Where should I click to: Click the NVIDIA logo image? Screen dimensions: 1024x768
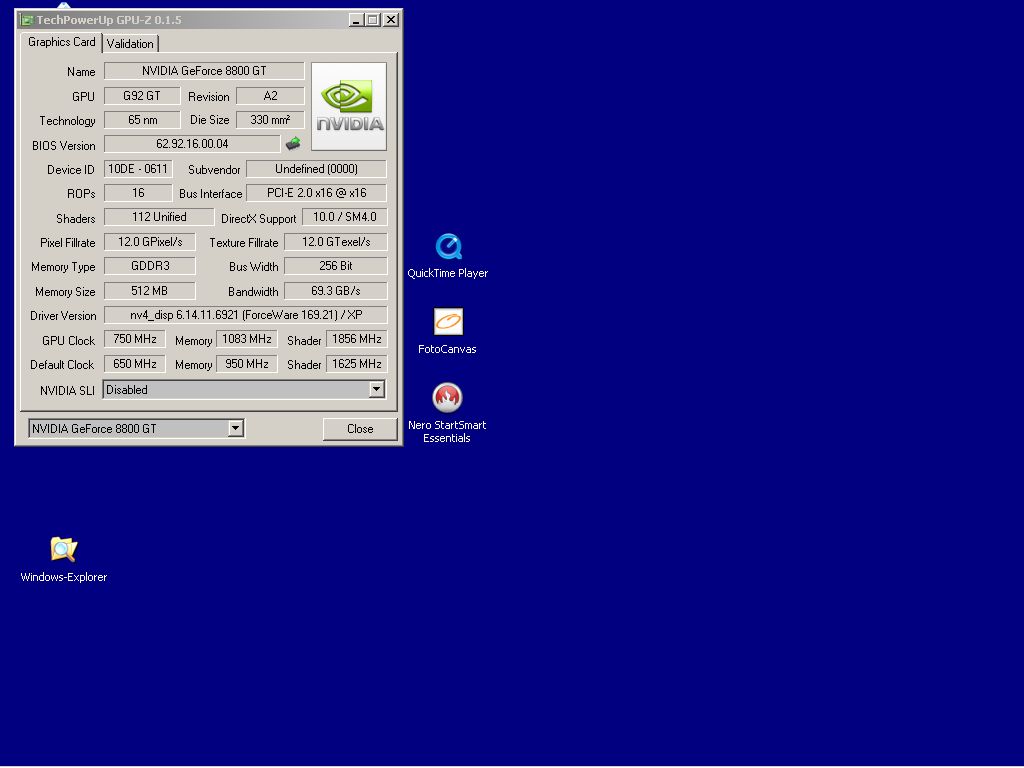pos(349,106)
